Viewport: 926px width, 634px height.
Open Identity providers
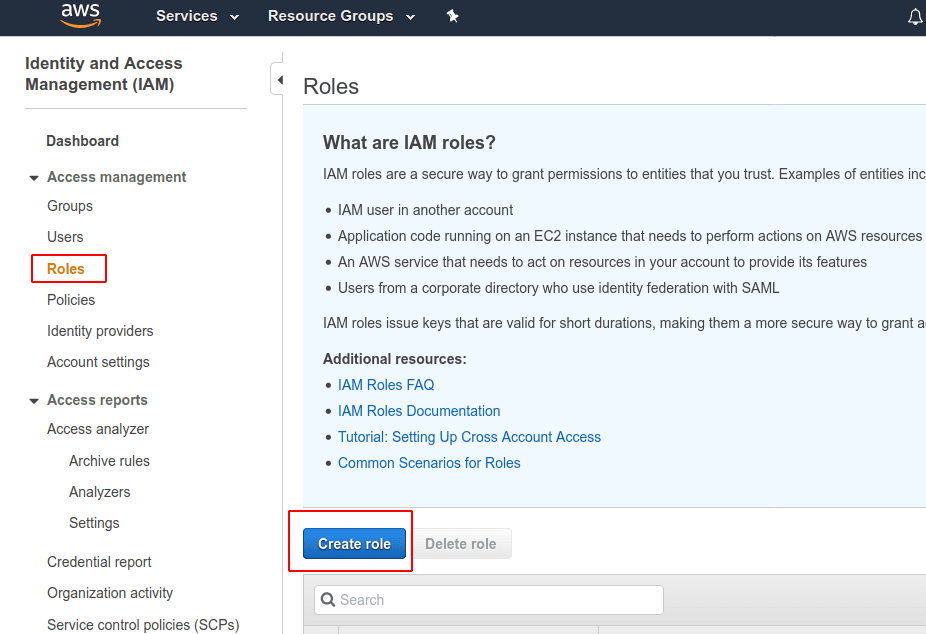pyautogui.click(x=100, y=331)
